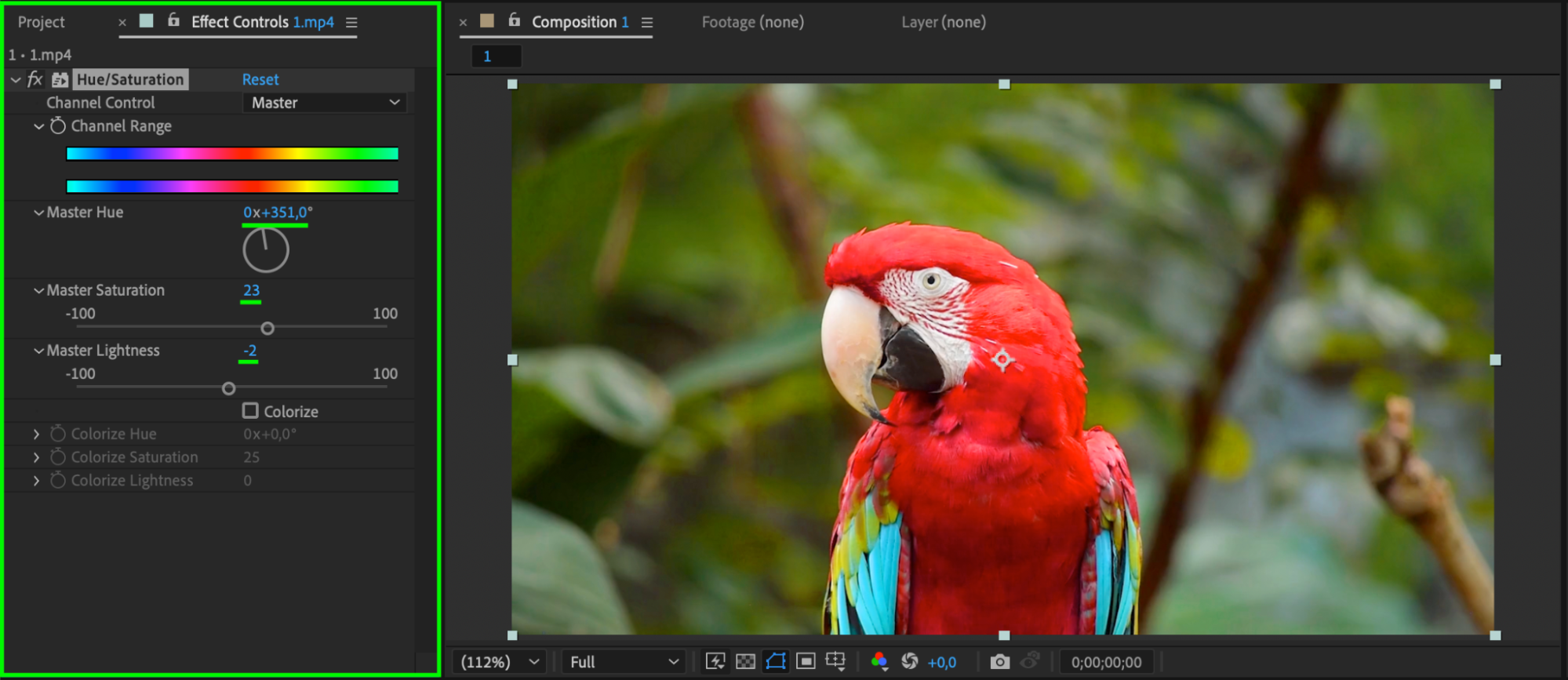The image size is (1568, 680).
Task: Click the Reset Exposure aperture icon
Action: coord(910,661)
